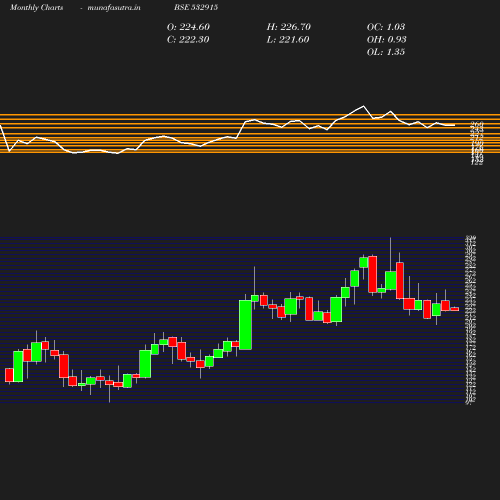Click the 'BSE 532915' symbol label
Image resolution: width=500 pixels, height=500 pixels.
(196, 8)
